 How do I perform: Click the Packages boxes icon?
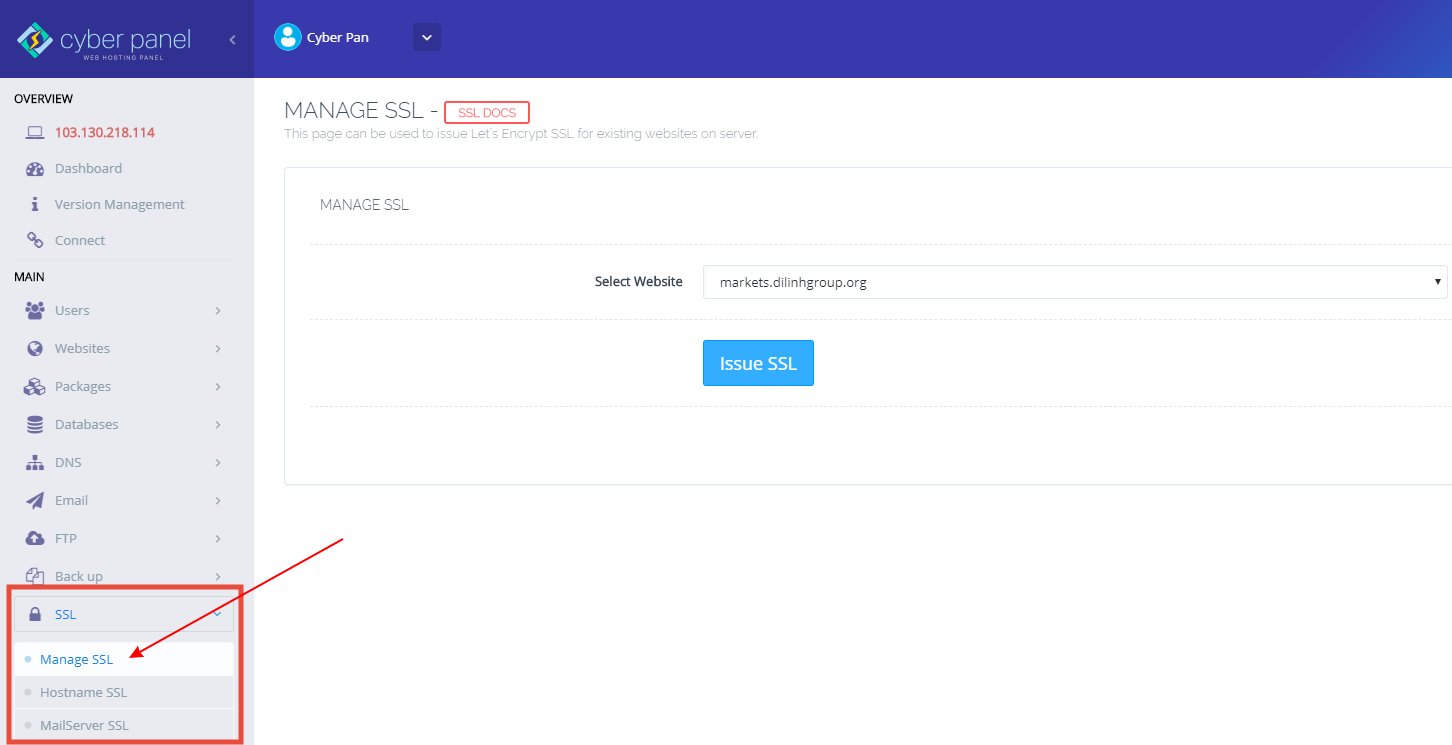coord(35,386)
